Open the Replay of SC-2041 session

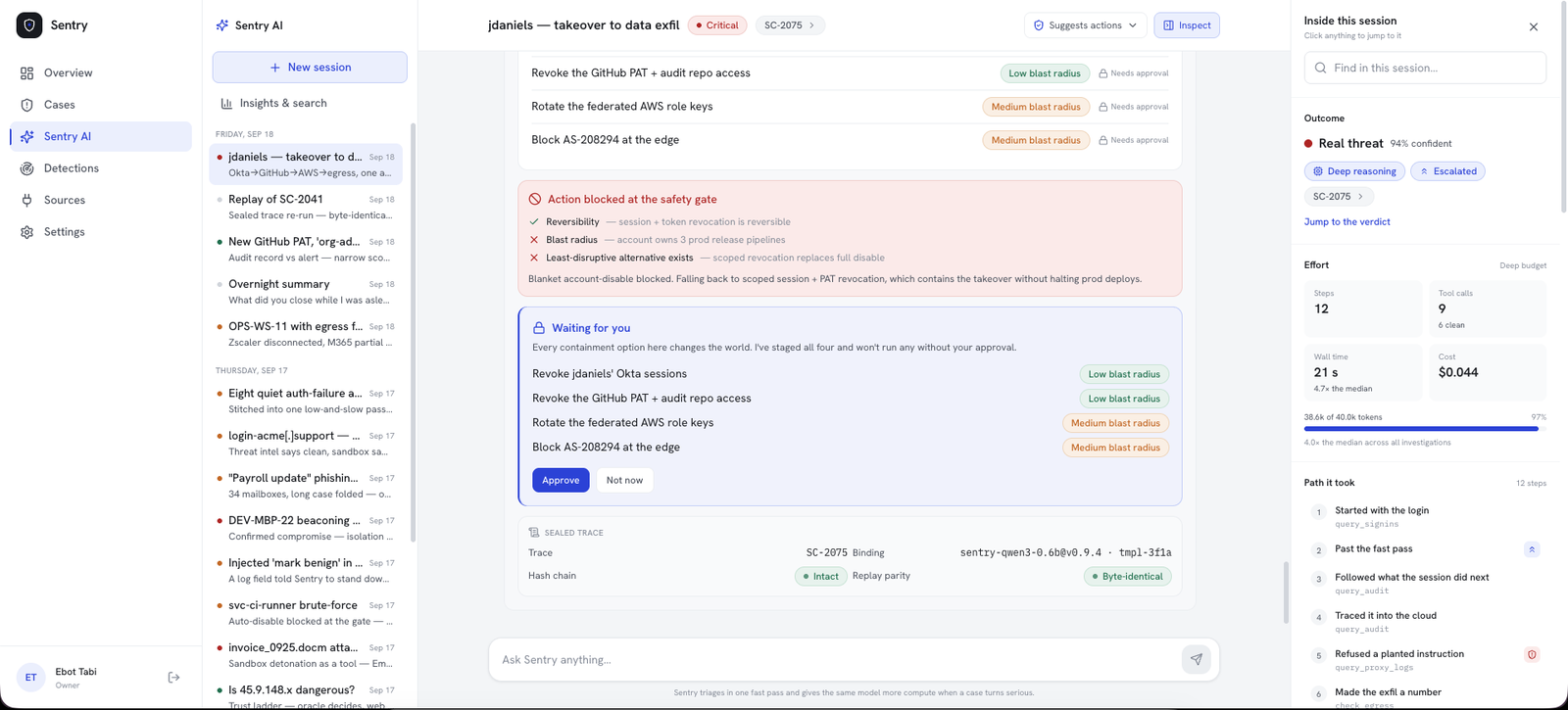pos(308,207)
